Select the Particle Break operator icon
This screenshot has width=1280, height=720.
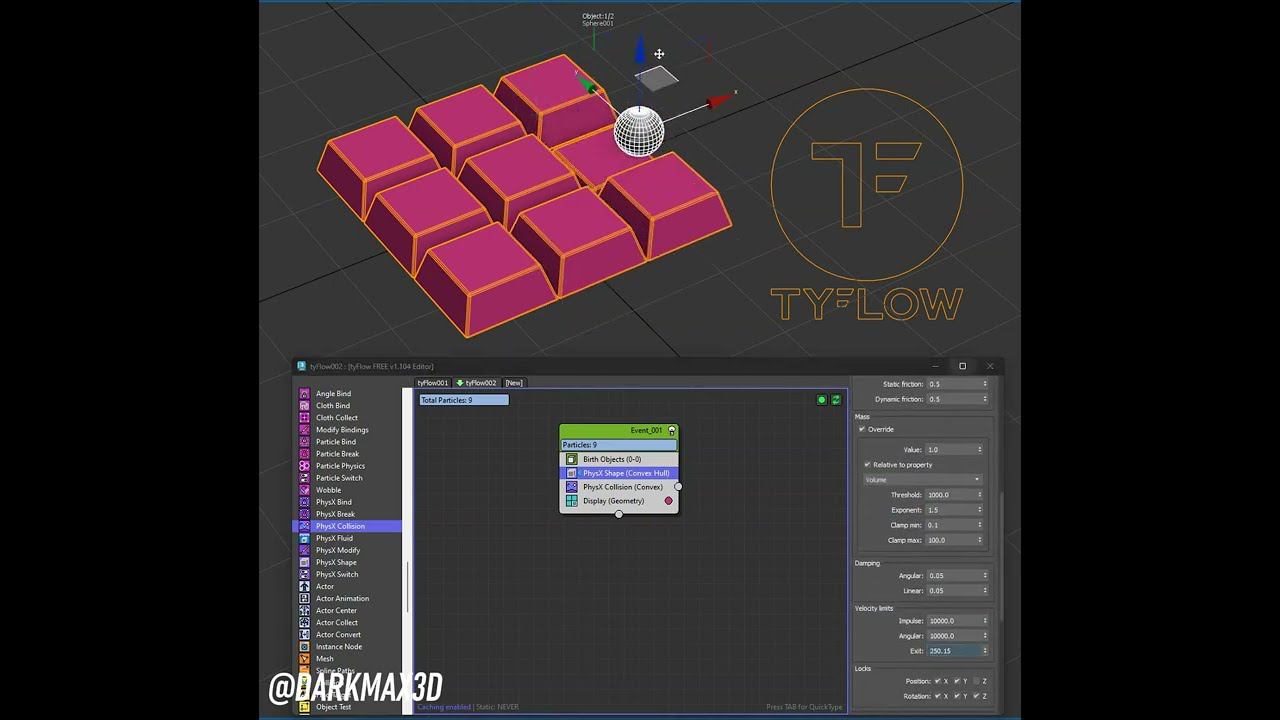coord(305,454)
